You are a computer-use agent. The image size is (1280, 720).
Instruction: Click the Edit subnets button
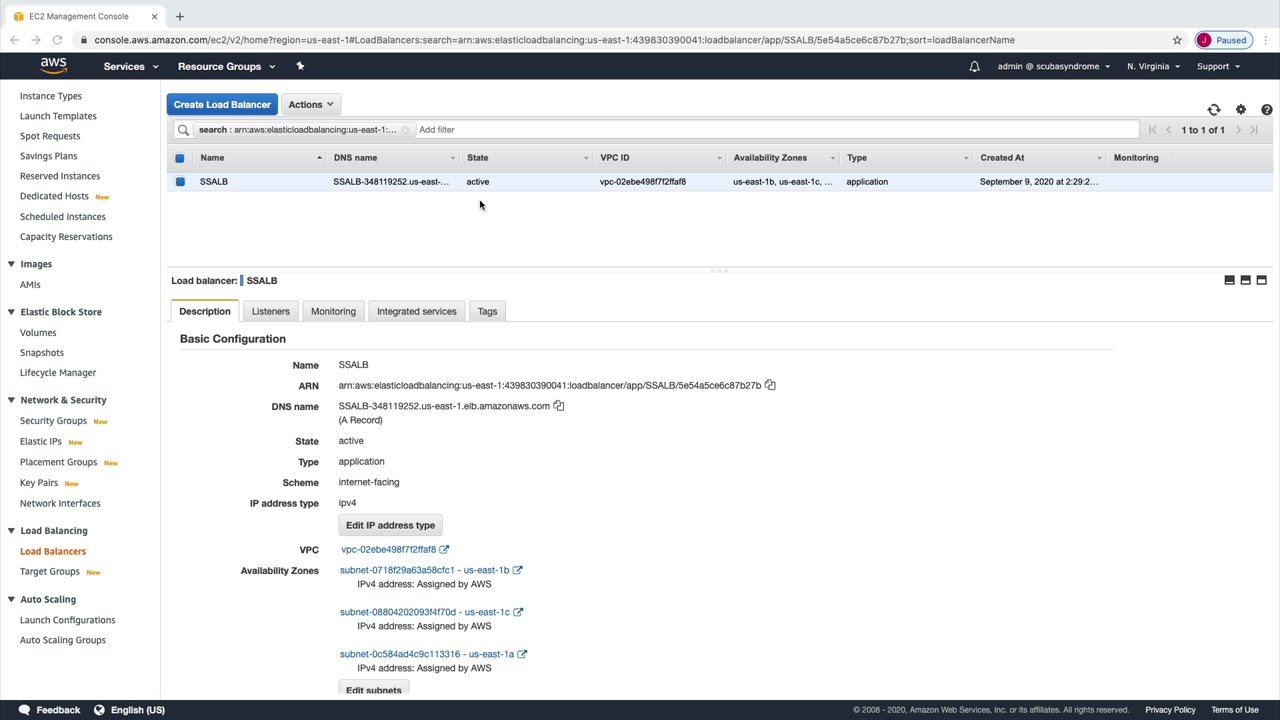pos(373,690)
